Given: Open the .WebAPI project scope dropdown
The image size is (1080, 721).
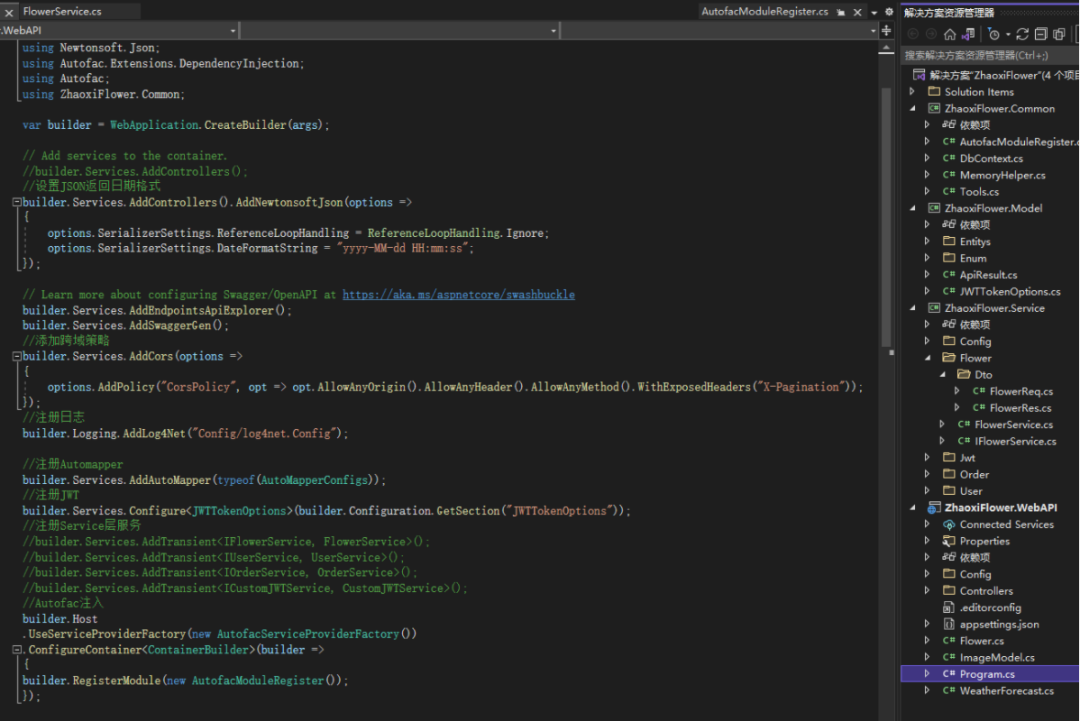Looking at the screenshot, I should pos(120,31).
